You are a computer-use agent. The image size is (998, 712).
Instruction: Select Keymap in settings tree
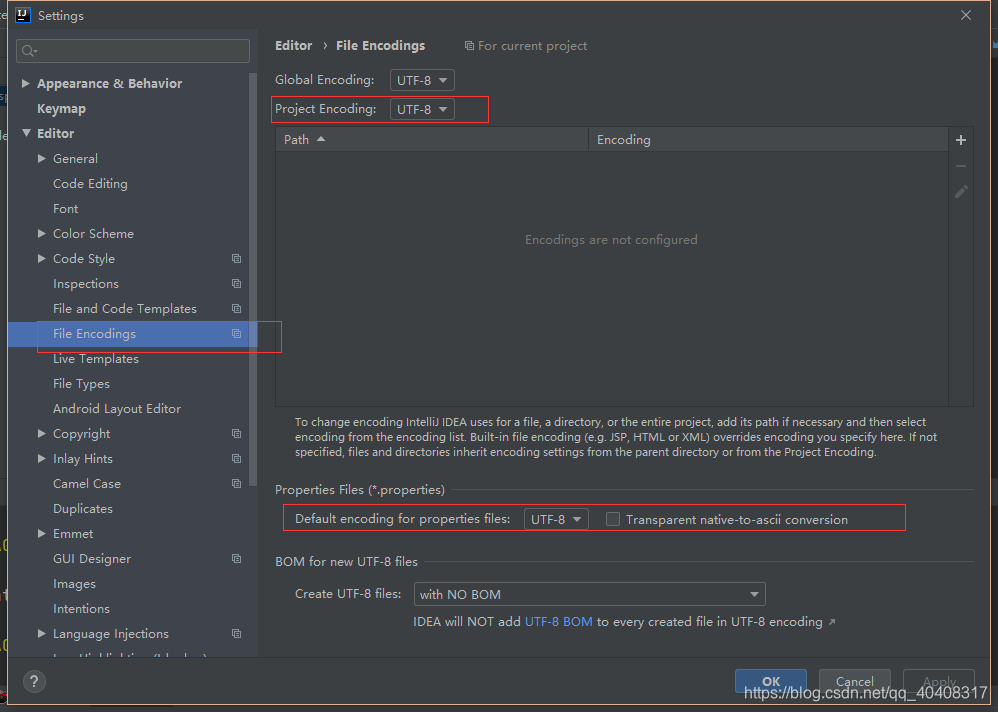61,109
